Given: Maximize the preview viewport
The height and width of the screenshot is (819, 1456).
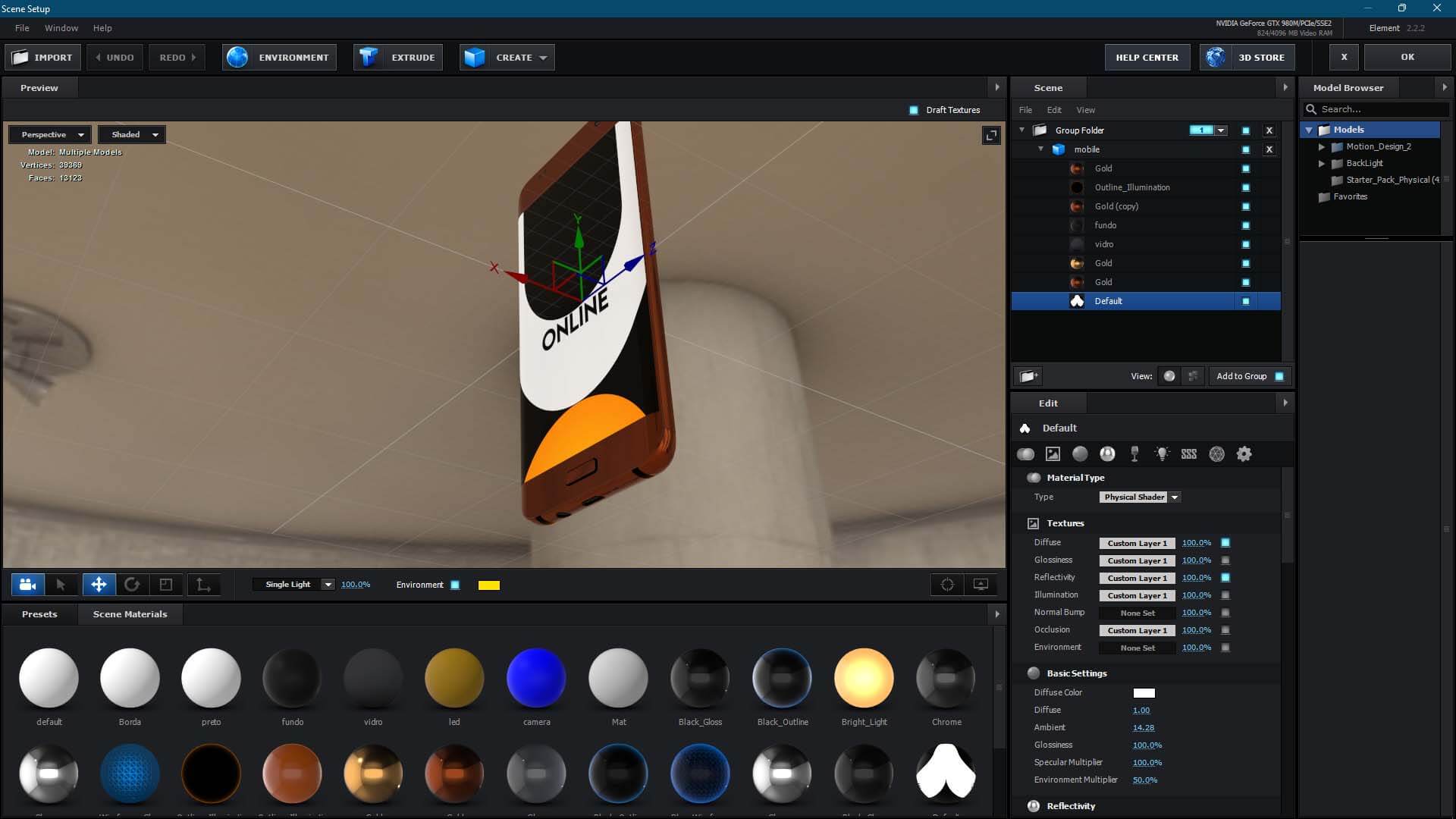Looking at the screenshot, I should (x=990, y=136).
